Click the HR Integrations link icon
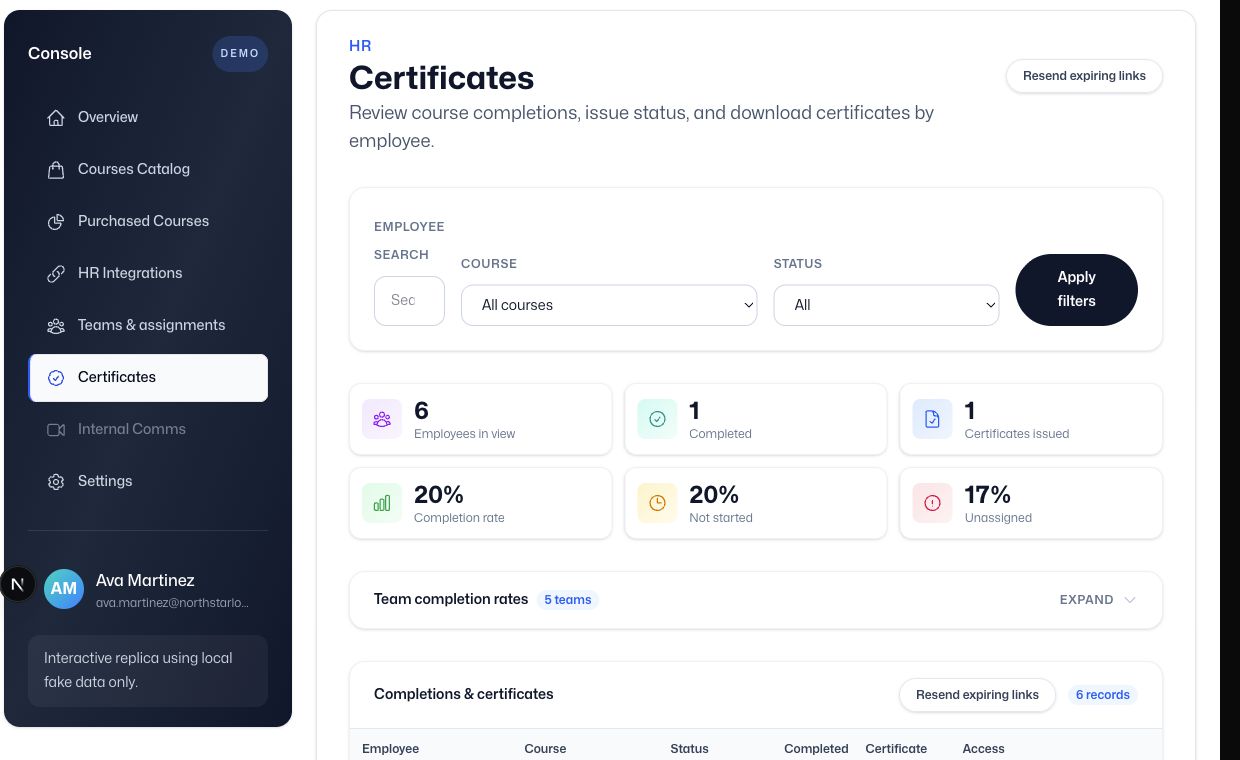 56,273
